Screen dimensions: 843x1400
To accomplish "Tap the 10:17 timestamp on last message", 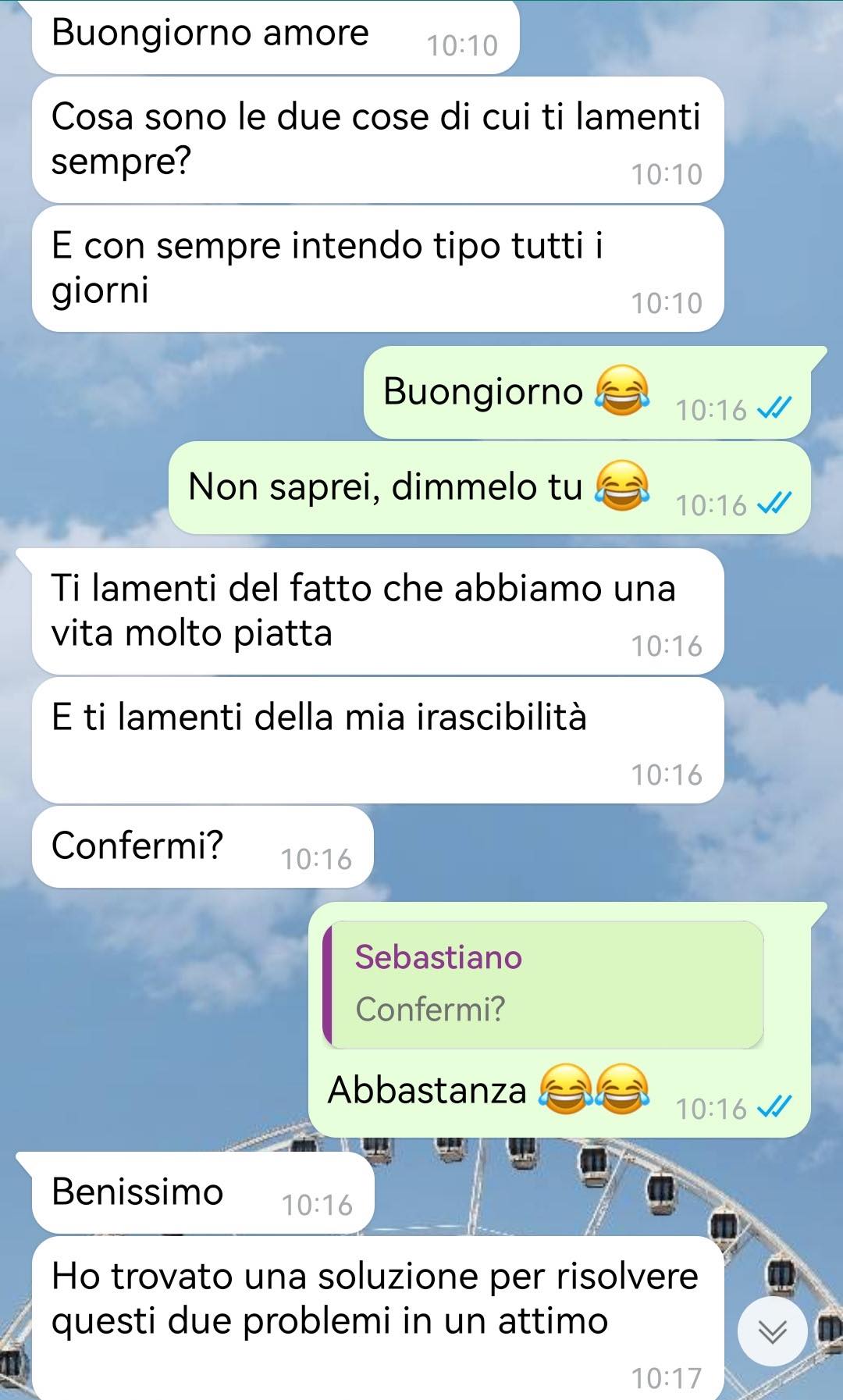I will pos(667,1378).
